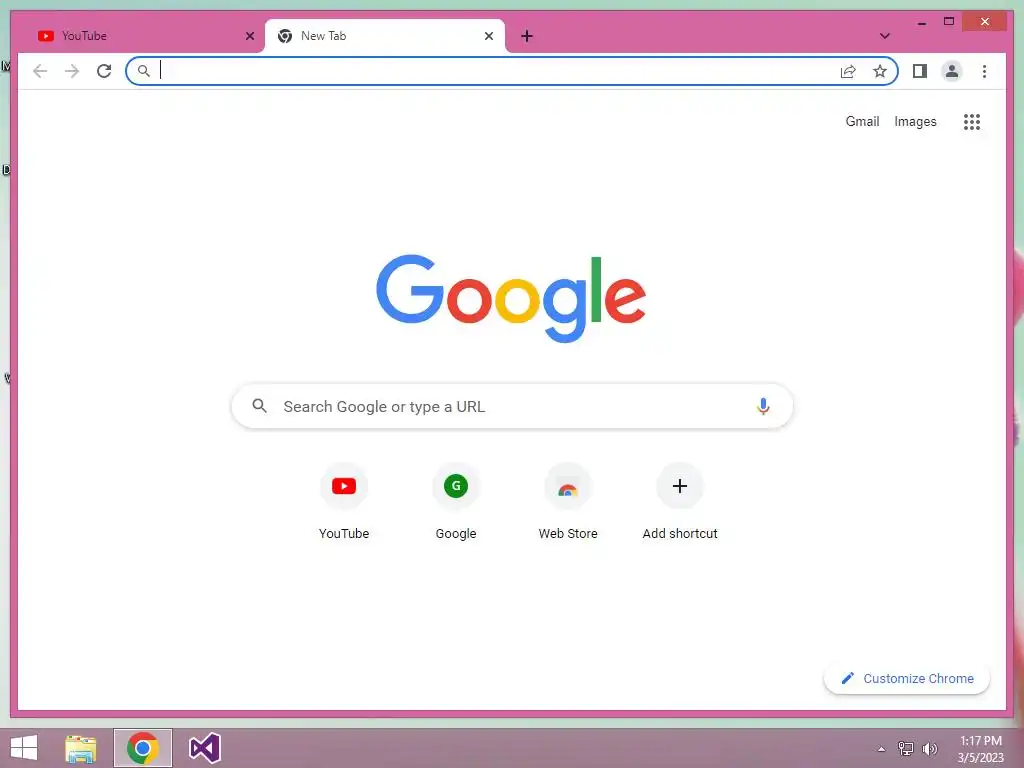Click the Google logo
Screen dimensions: 1024x768
click(511, 298)
